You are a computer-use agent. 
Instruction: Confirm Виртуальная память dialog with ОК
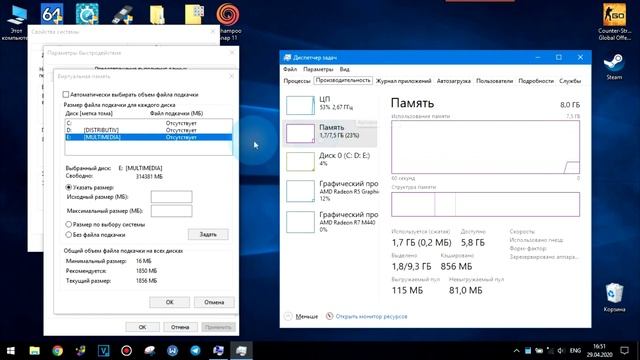(169, 302)
